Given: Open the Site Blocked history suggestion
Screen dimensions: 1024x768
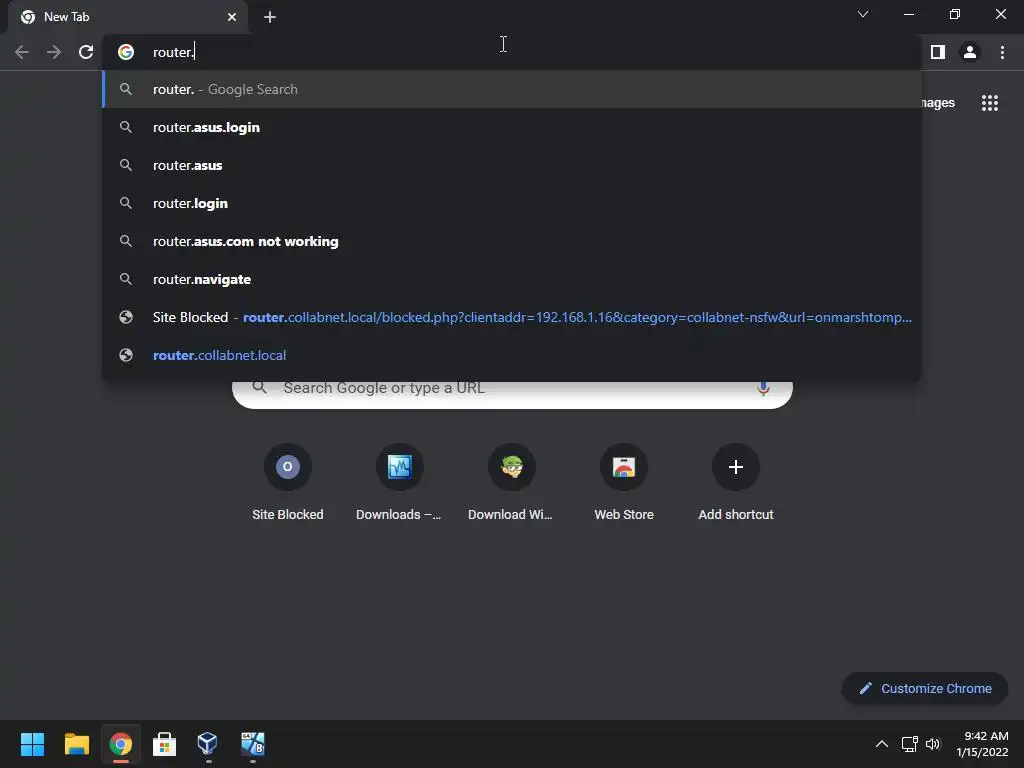Looking at the screenshot, I should 512,317.
